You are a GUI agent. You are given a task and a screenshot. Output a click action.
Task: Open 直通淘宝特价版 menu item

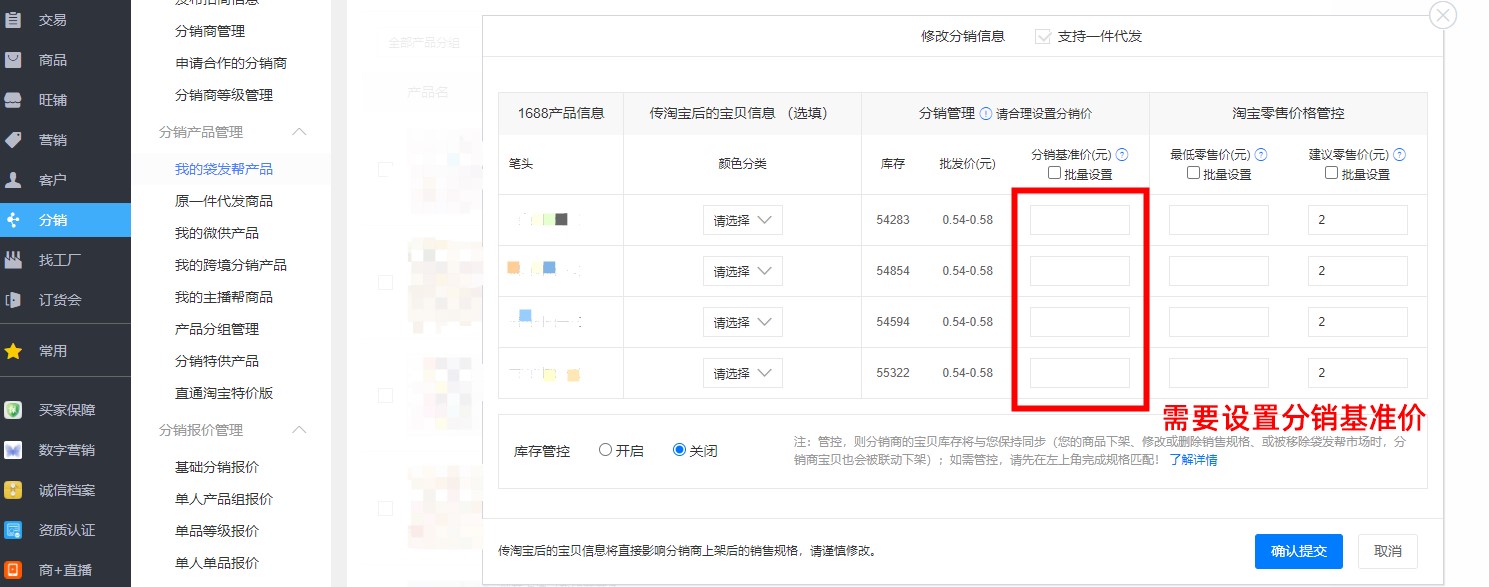point(224,393)
